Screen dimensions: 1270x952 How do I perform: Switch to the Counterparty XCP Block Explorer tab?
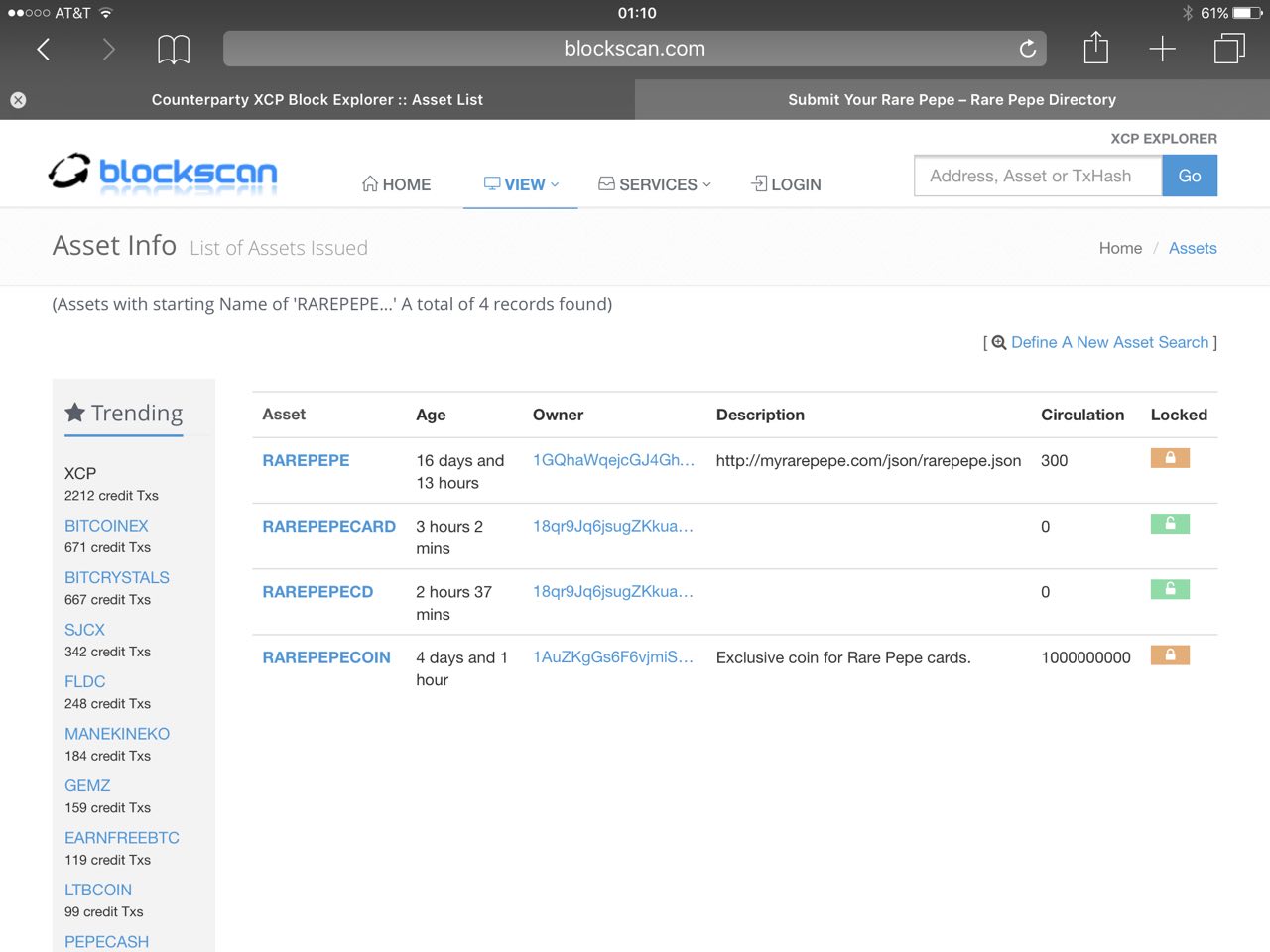point(317,100)
